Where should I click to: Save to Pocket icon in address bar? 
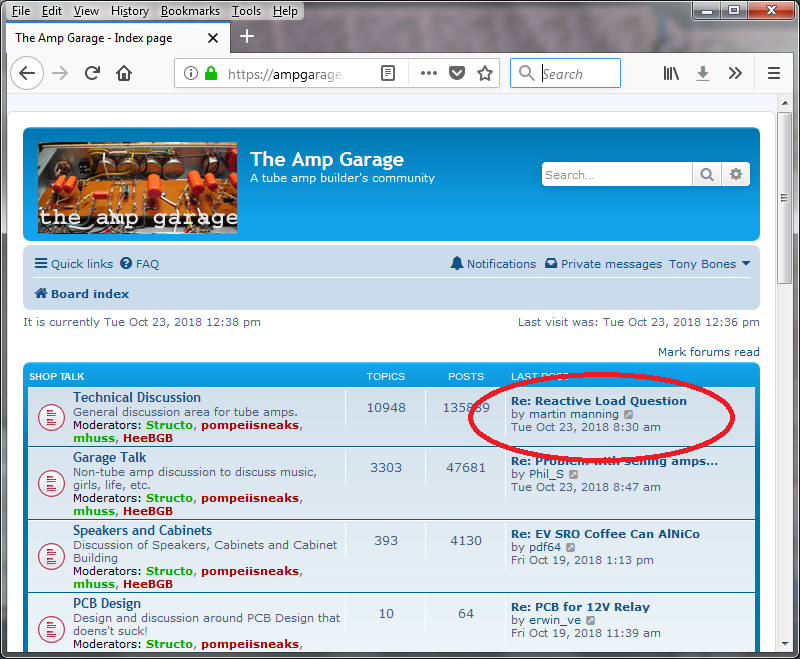456,73
